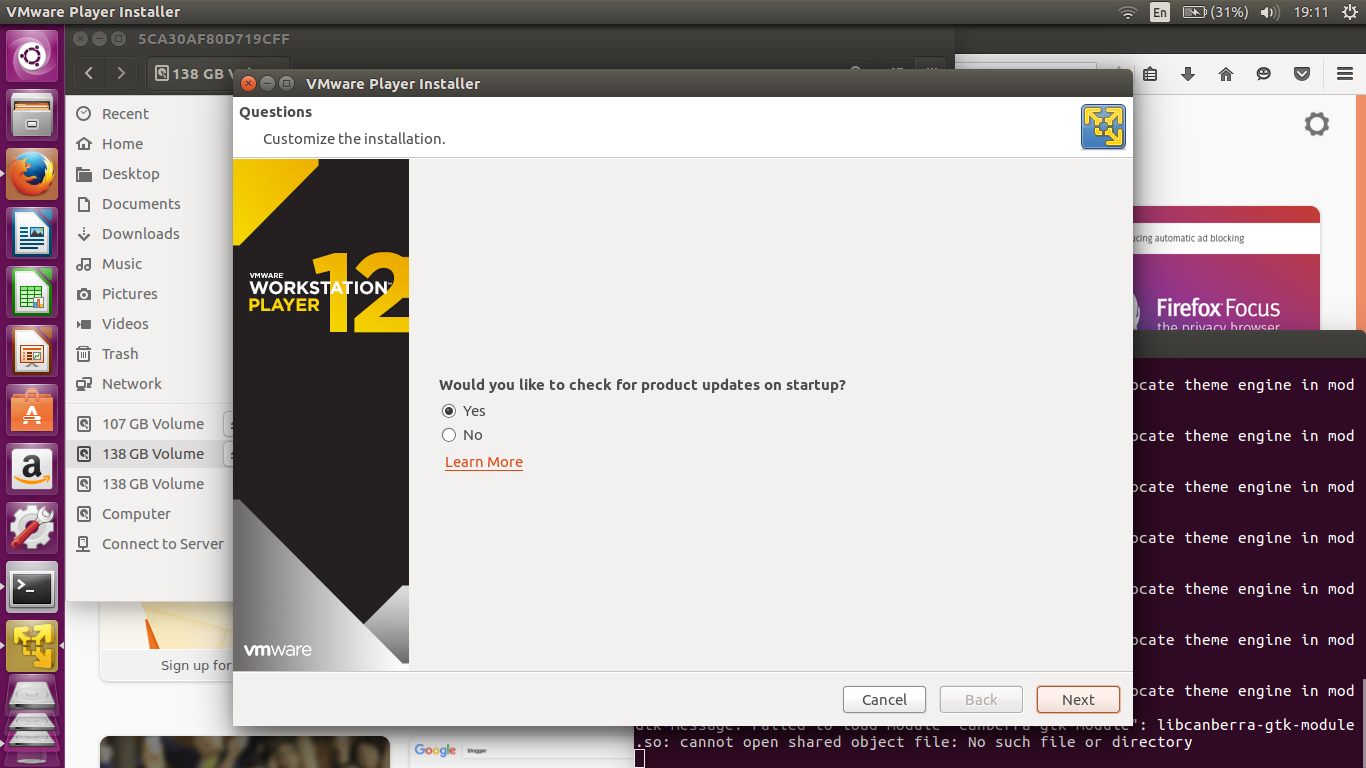
Task: Open Files manager in the launcher
Action: pyautogui.click(x=32, y=115)
